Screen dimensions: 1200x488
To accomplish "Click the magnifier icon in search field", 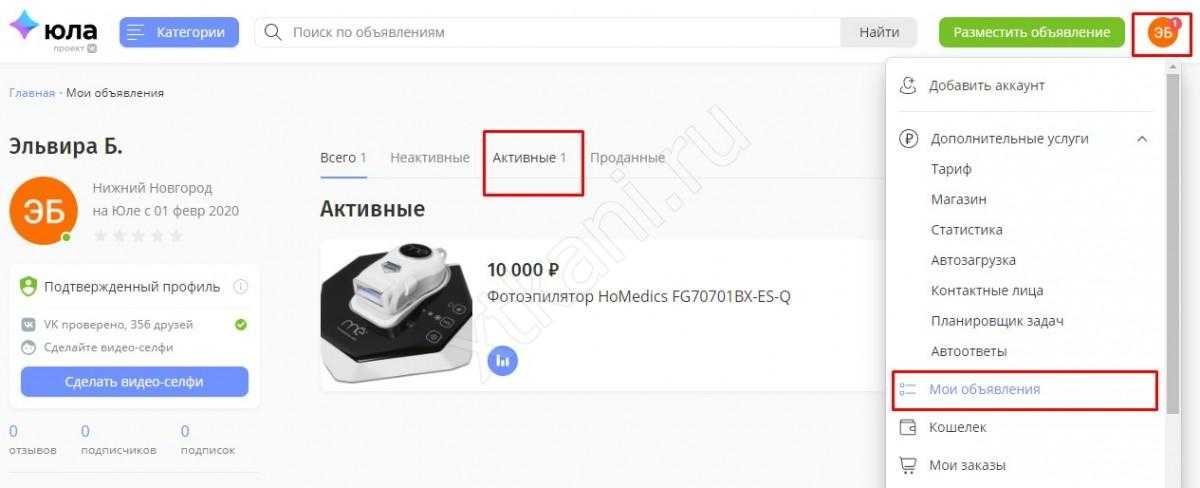I will click(x=272, y=32).
